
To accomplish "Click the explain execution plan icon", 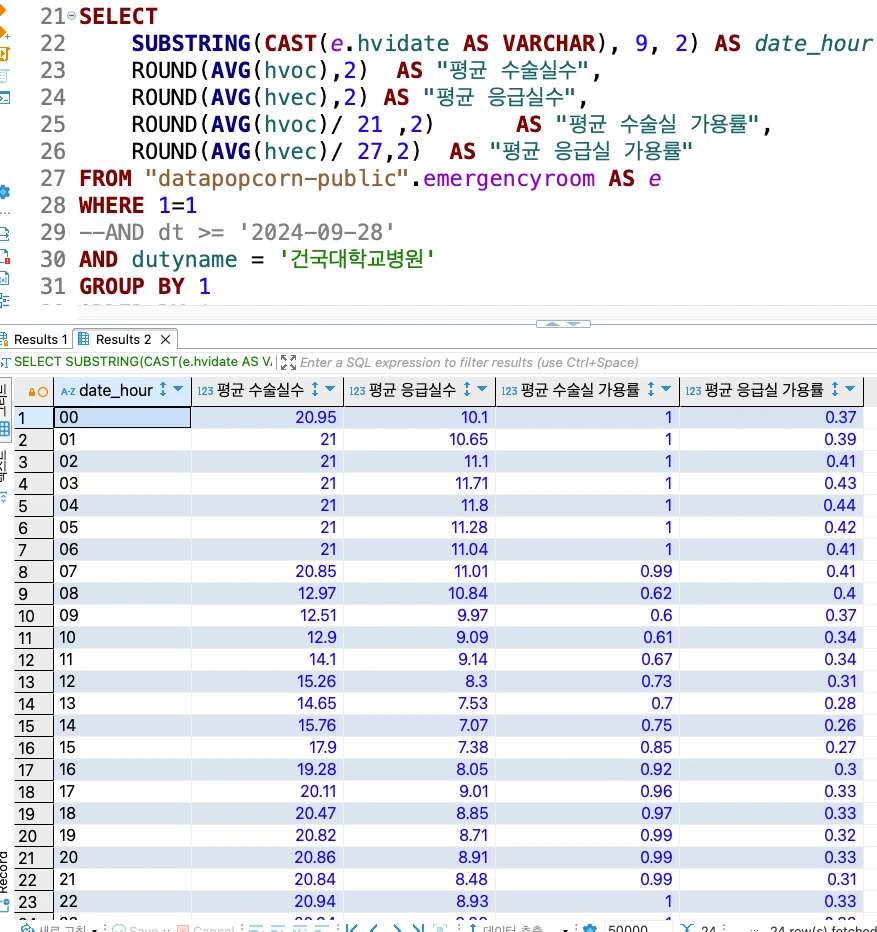I will click(x=4, y=75).
